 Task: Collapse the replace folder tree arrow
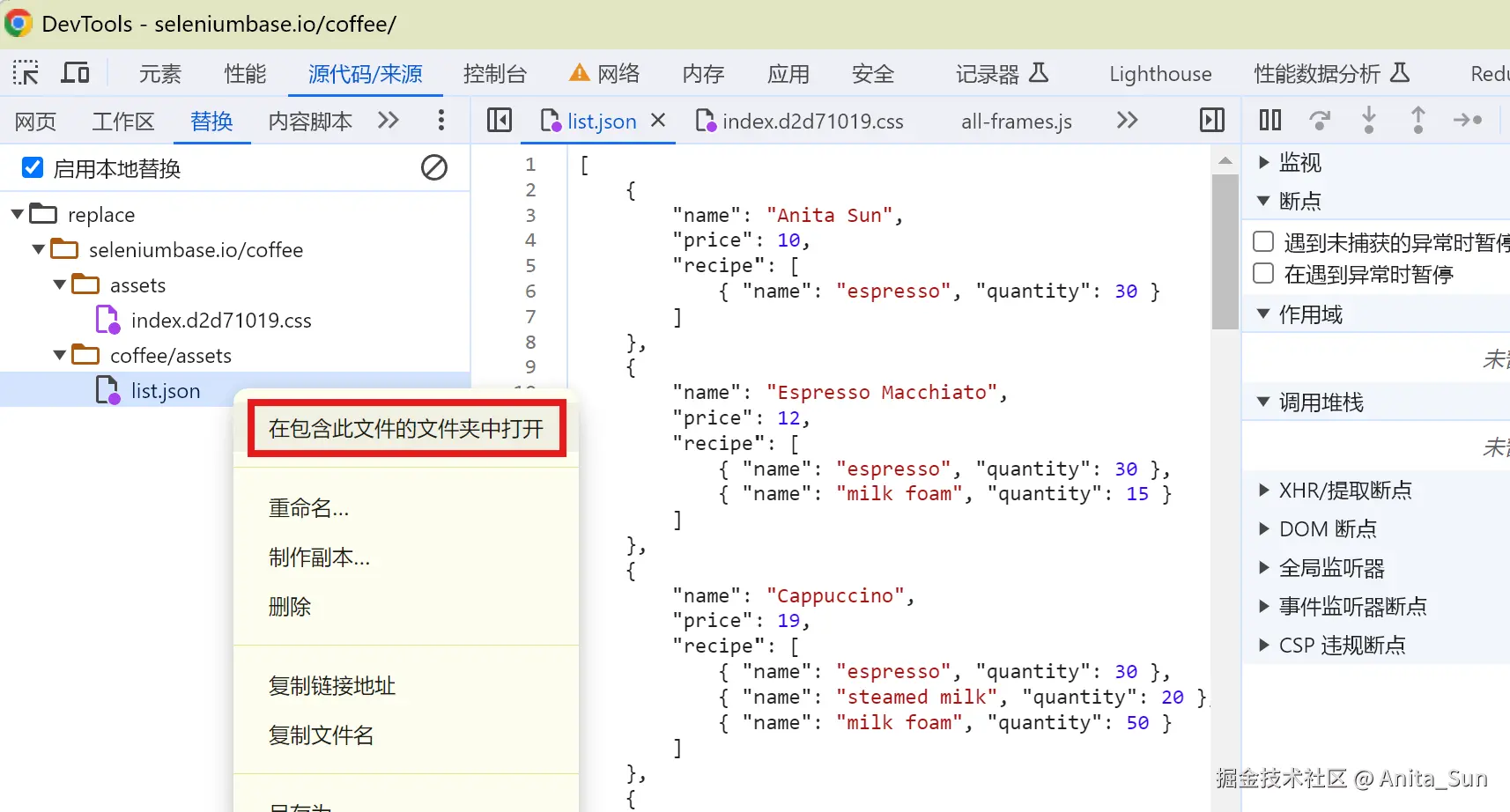tap(17, 214)
